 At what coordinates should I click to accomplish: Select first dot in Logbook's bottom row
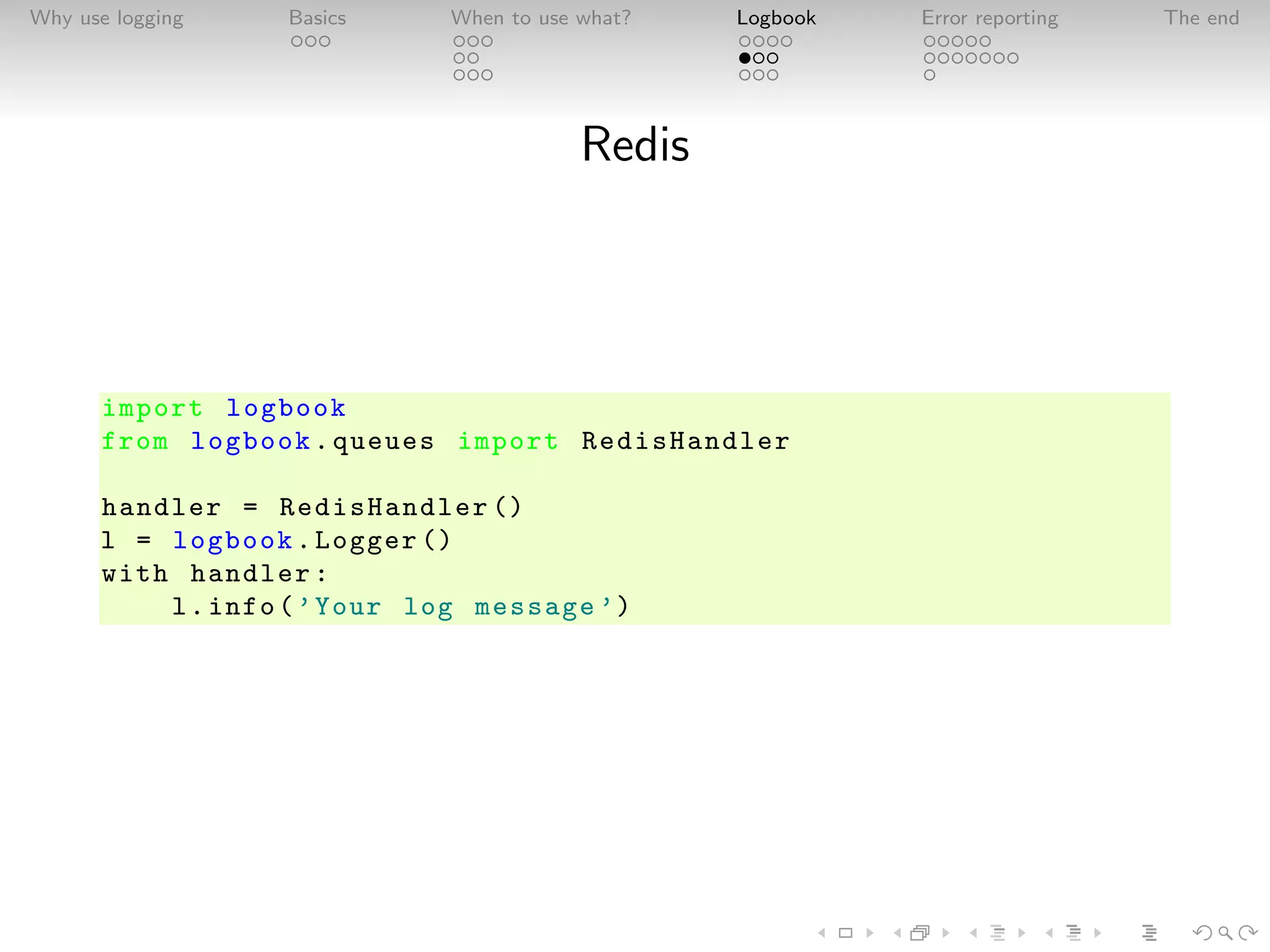[x=745, y=75]
